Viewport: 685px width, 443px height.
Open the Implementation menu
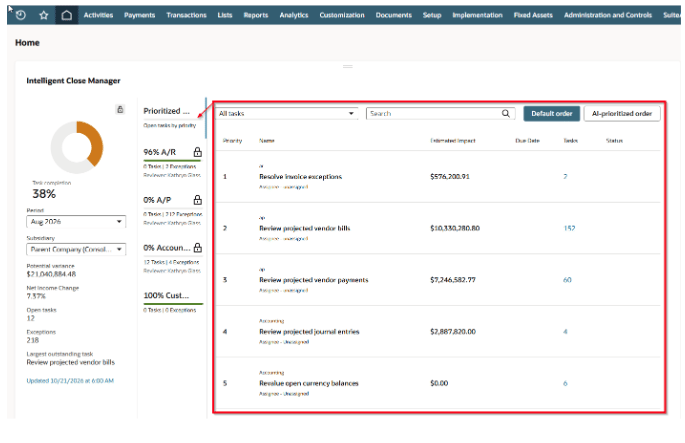[x=477, y=15]
